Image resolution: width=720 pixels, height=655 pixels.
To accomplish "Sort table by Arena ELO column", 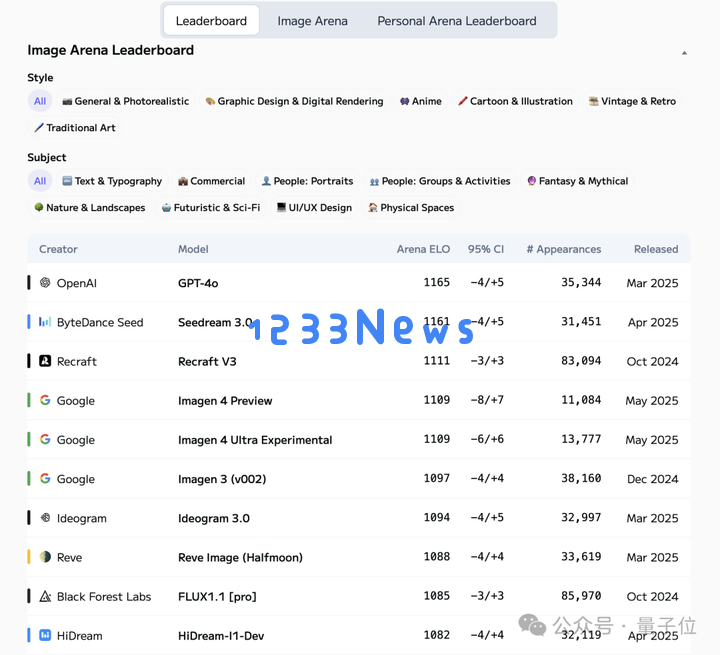I will 423,249.
